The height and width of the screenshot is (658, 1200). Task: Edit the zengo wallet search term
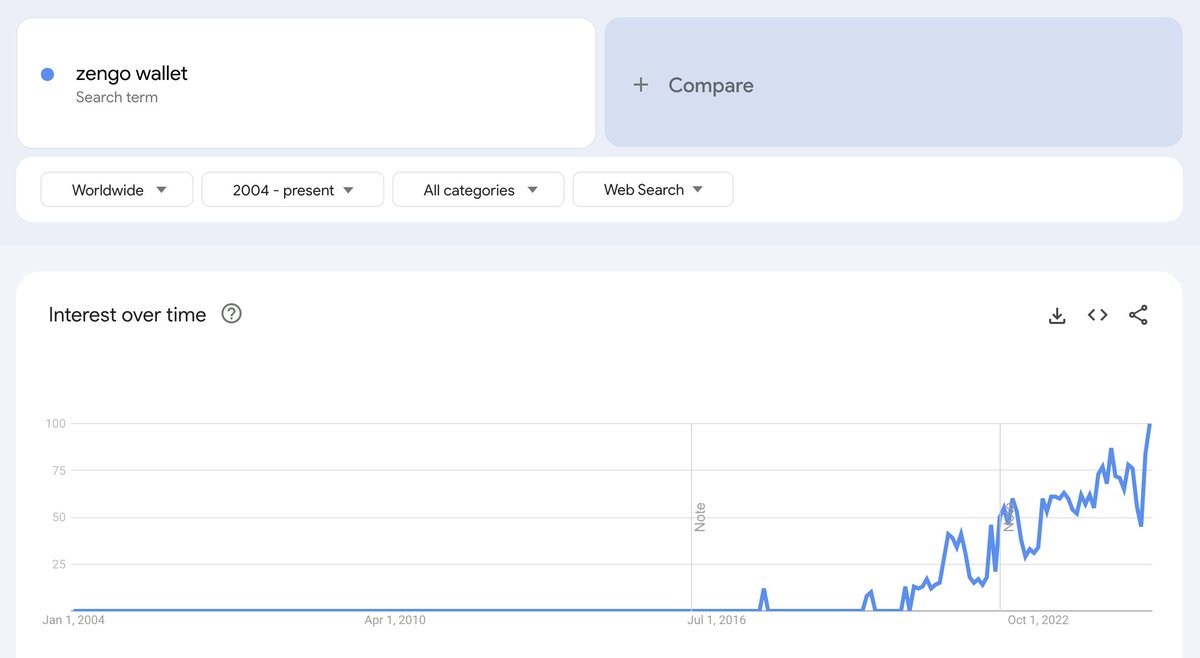132,73
